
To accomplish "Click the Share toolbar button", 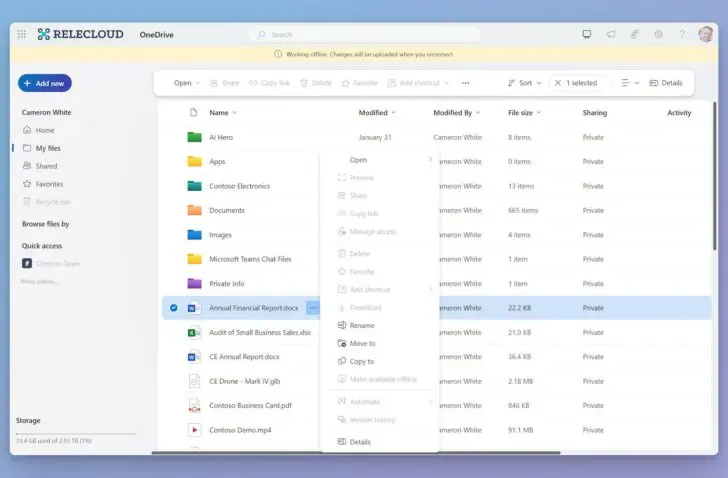I will click(x=224, y=83).
